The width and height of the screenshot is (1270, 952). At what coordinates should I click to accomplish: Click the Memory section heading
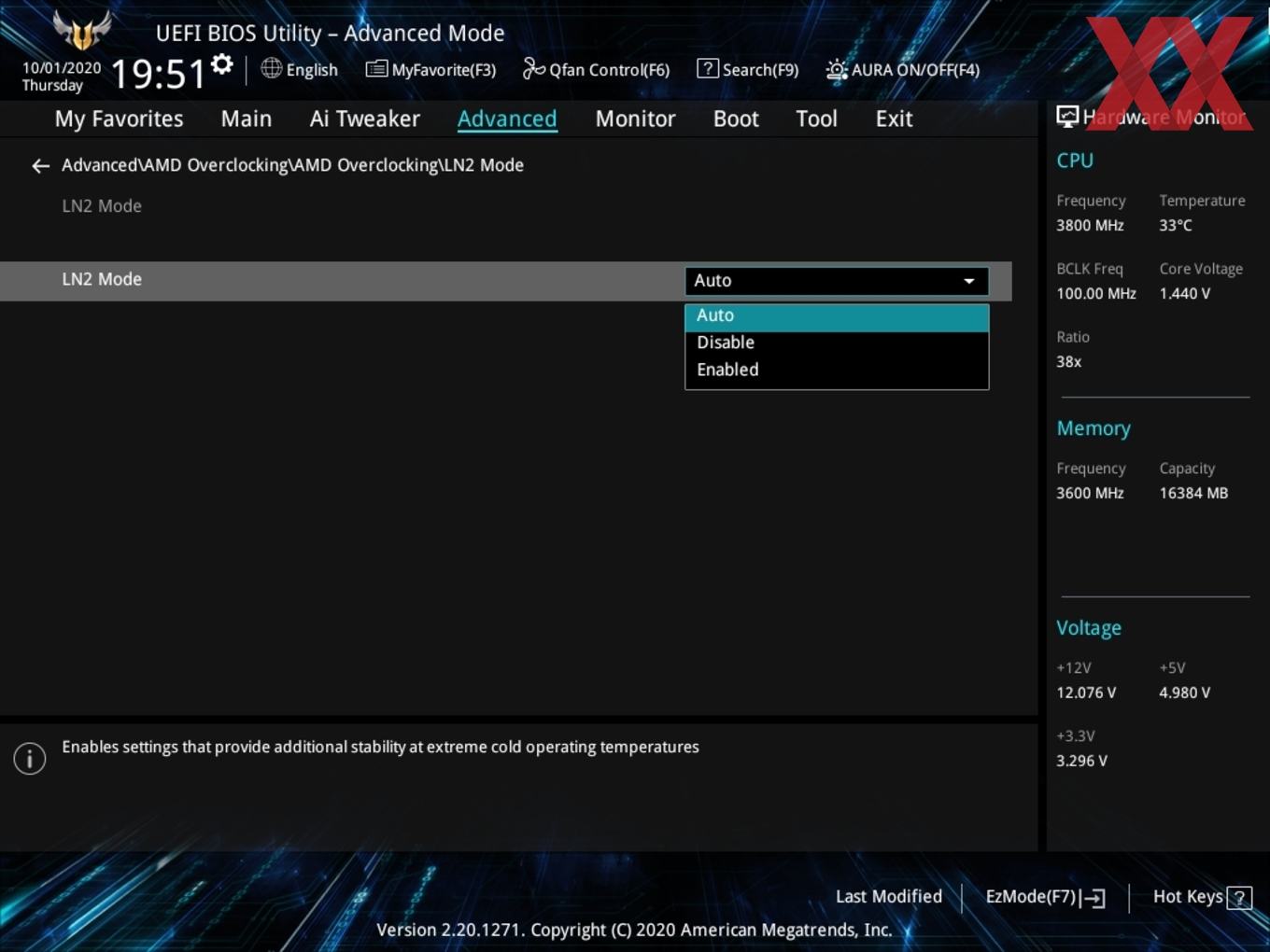click(x=1094, y=428)
